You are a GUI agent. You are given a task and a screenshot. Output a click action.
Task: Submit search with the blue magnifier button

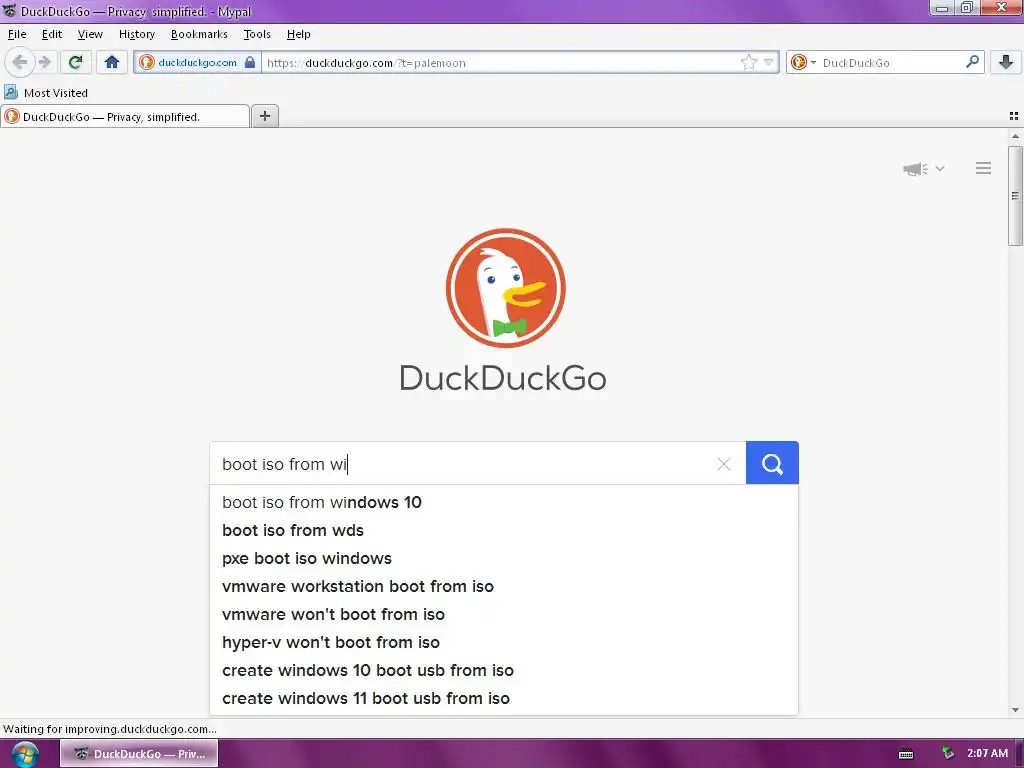coord(772,463)
